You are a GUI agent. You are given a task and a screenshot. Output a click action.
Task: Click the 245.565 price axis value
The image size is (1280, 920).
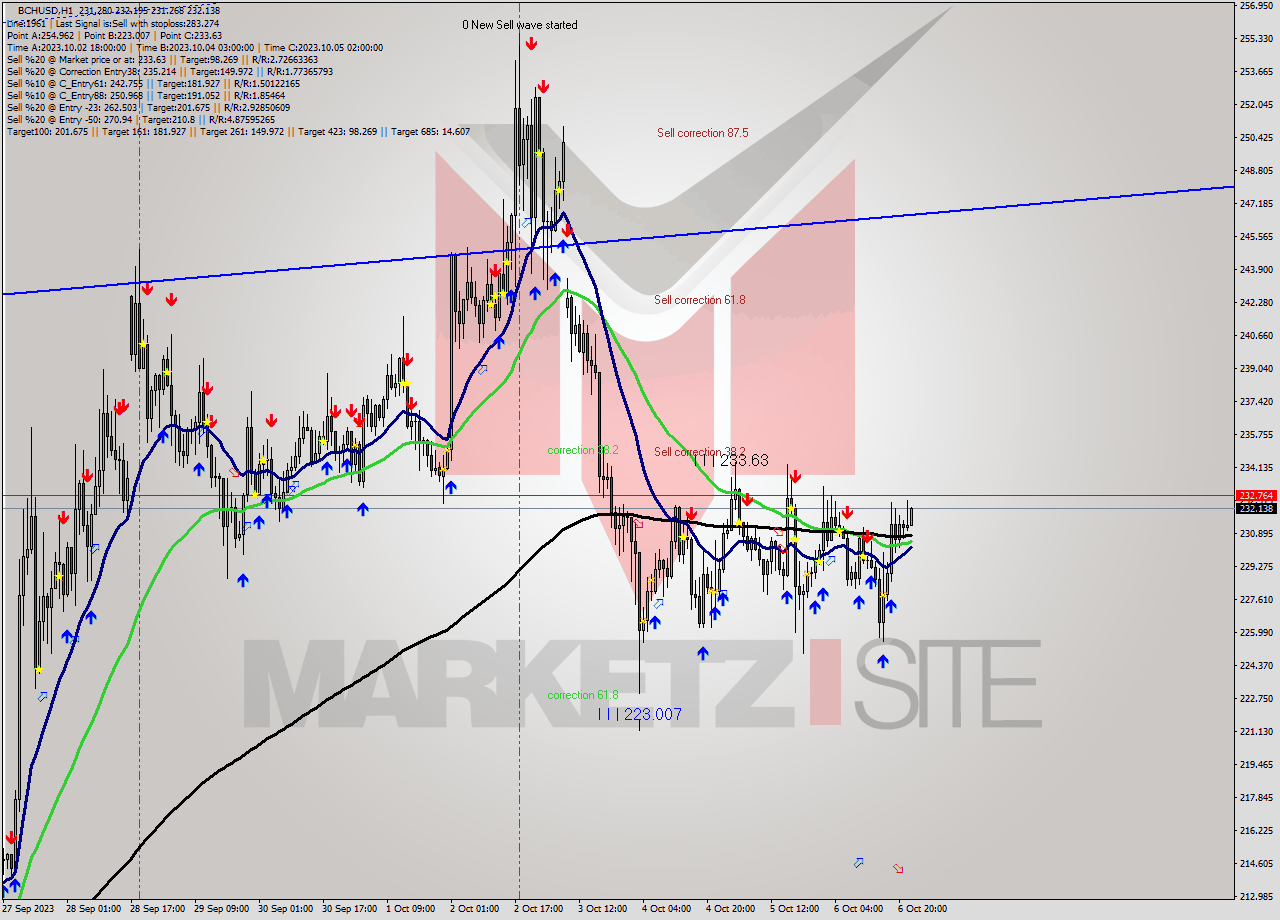point(1256,237)
